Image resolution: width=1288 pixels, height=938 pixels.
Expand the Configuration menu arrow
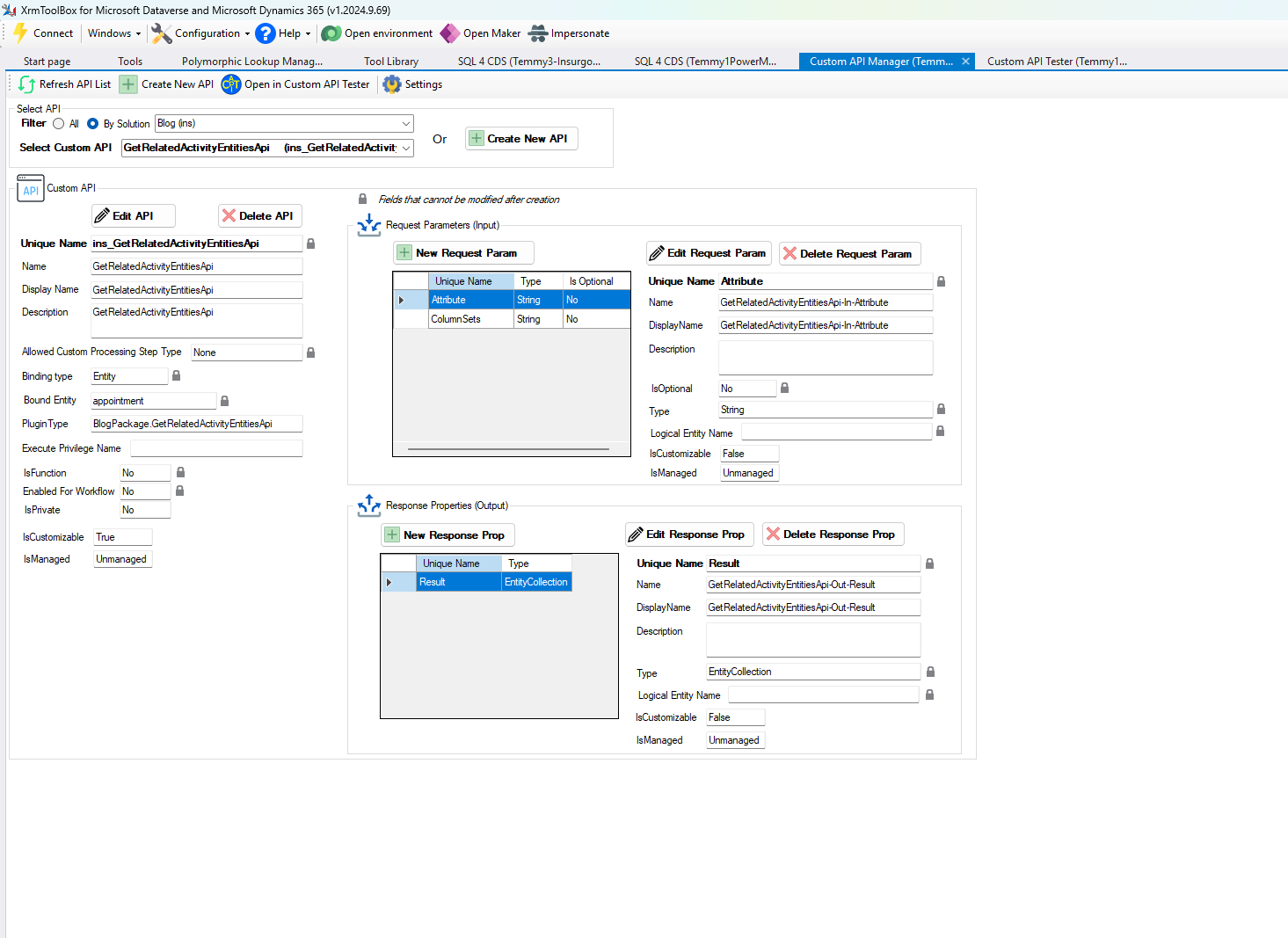pyautogui.click(x=247, y=34)
